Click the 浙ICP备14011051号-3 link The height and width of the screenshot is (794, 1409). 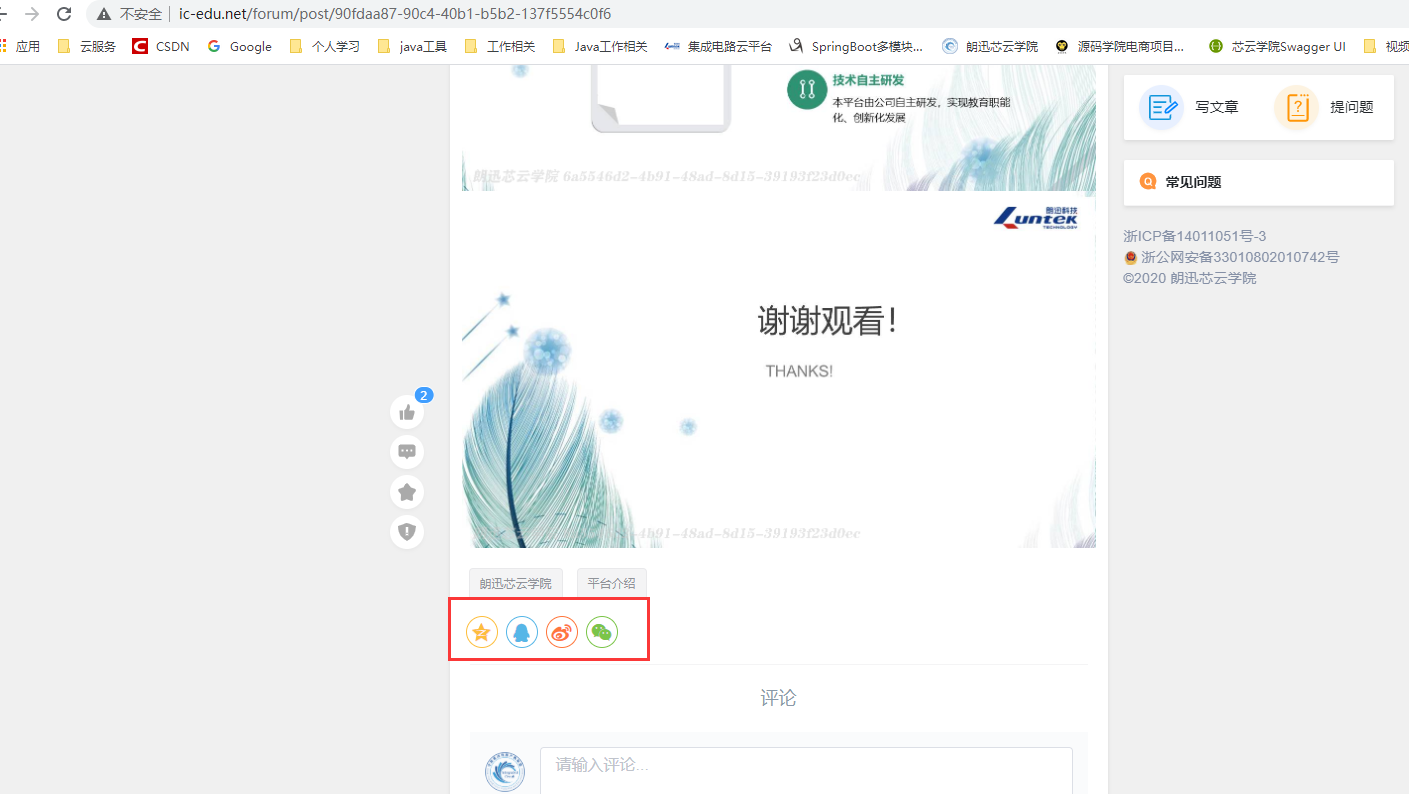point(1196,236)
